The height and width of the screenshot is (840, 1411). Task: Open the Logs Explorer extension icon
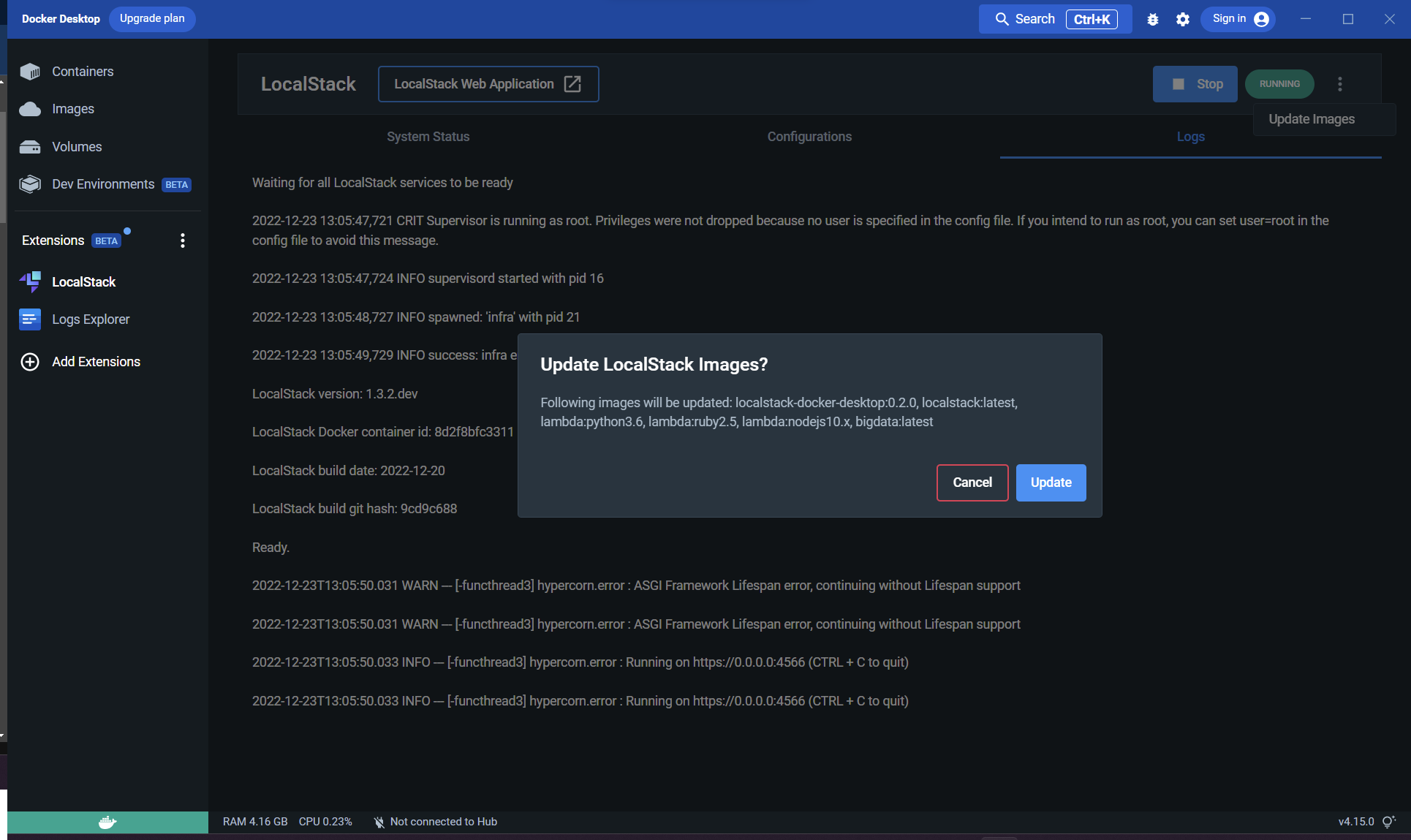(x=30, y=319)
